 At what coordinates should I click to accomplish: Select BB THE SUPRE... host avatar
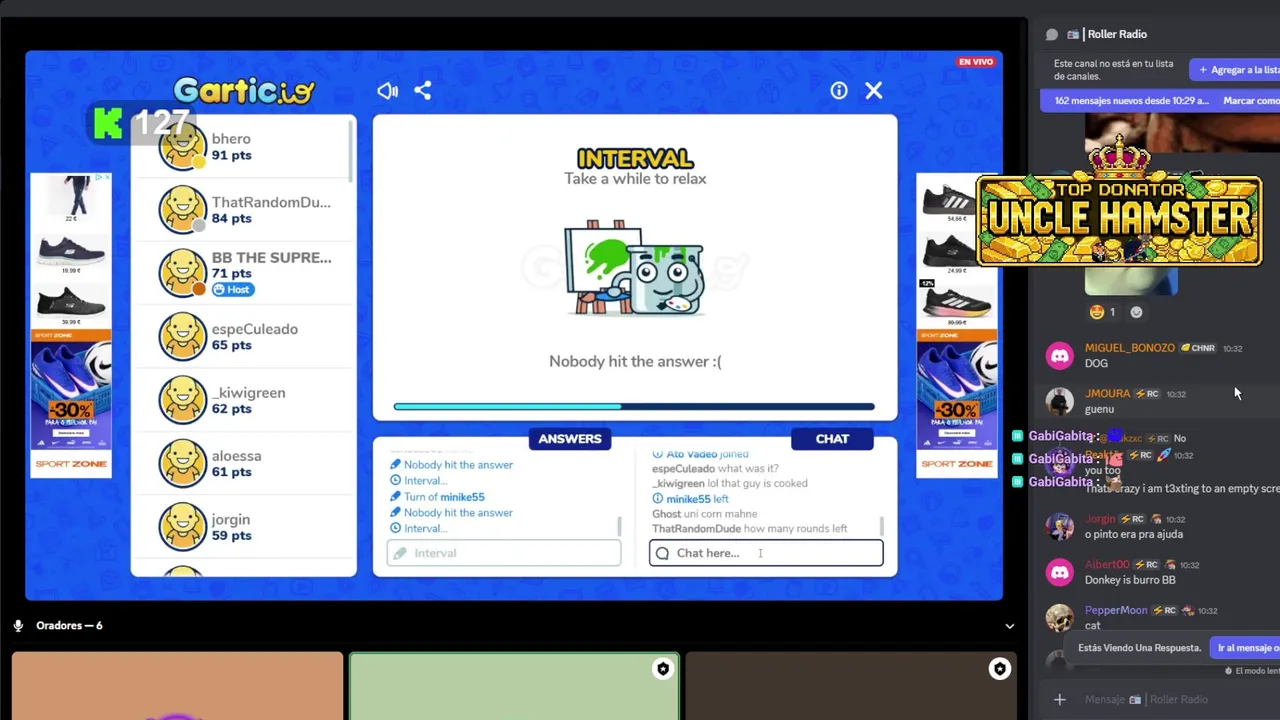[x=183, y=272]
